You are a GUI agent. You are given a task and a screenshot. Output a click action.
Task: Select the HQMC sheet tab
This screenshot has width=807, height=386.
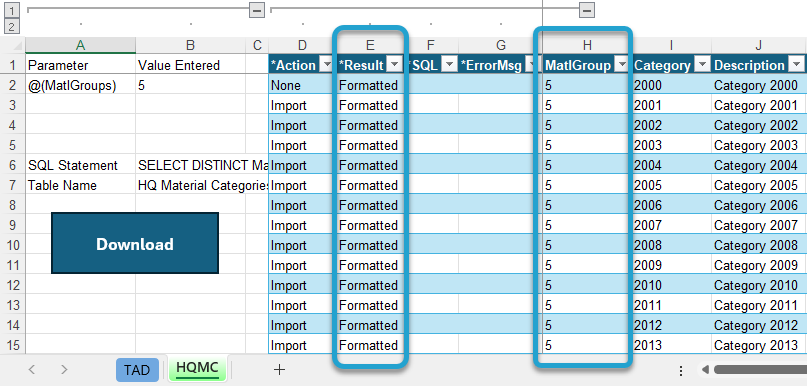coord(198,369)
